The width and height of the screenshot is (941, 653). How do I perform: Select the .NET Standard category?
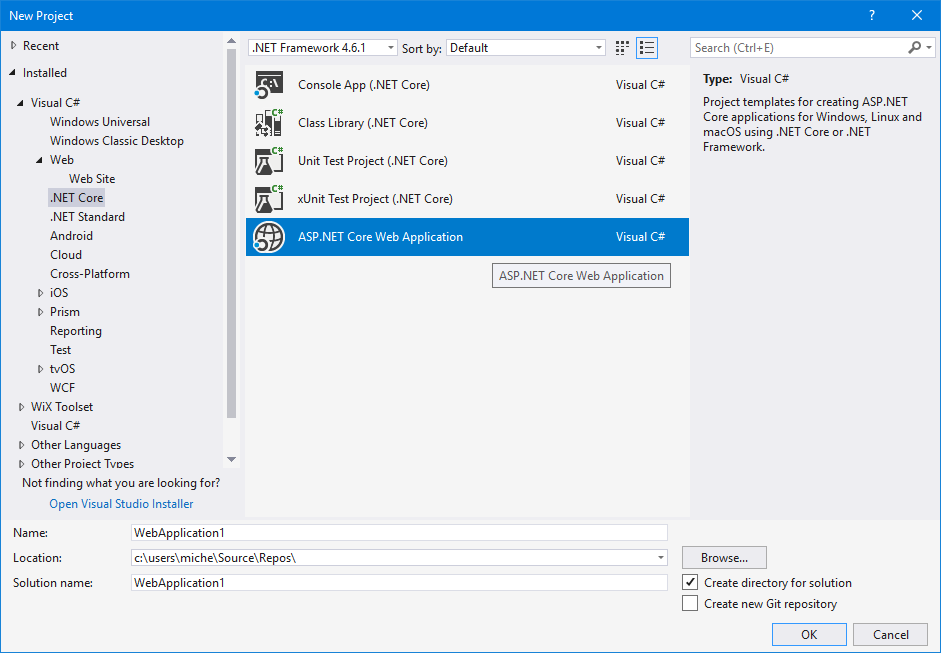click(87, 217)
